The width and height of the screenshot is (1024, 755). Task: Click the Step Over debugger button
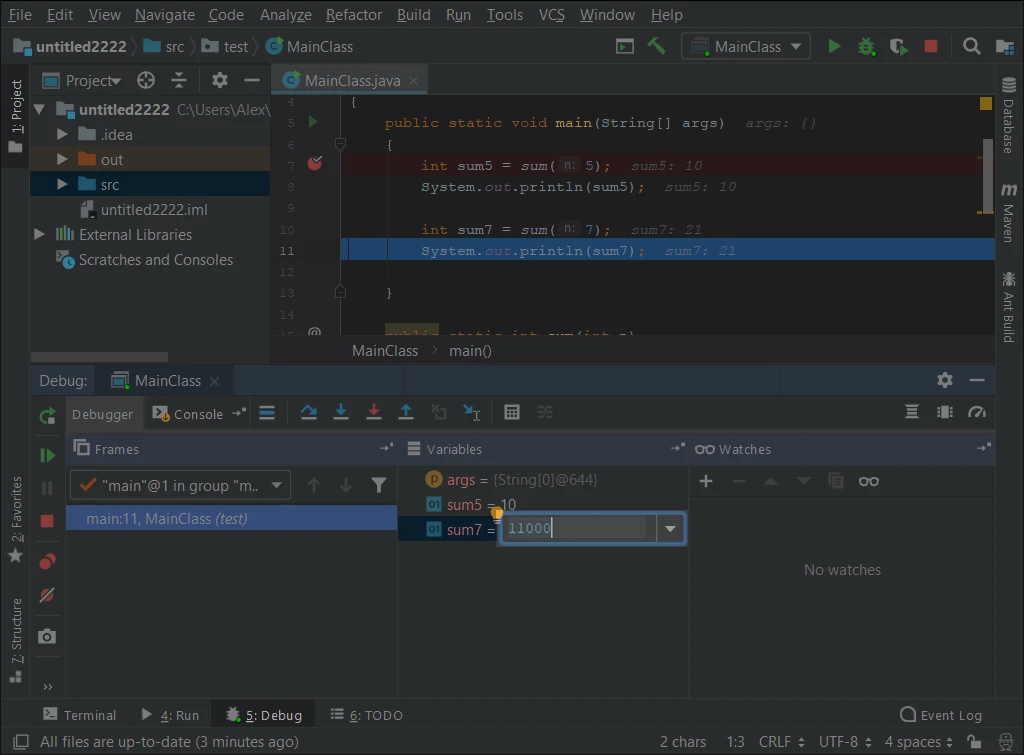pyautogui.click(x=308, y=412)
